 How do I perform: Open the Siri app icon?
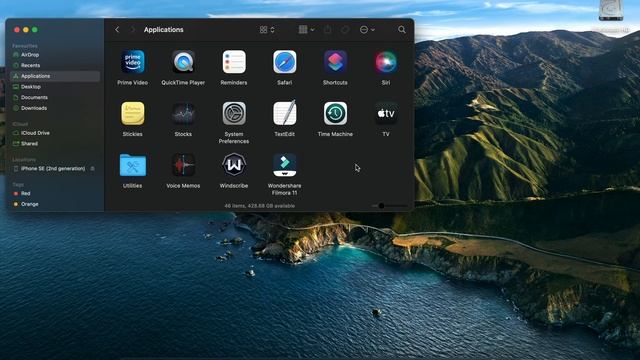[386, 62]
